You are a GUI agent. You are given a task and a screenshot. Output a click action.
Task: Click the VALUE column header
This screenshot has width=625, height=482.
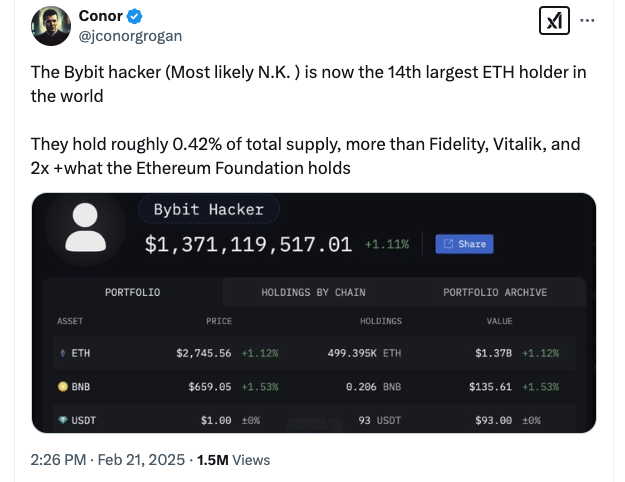pos(499,321)
